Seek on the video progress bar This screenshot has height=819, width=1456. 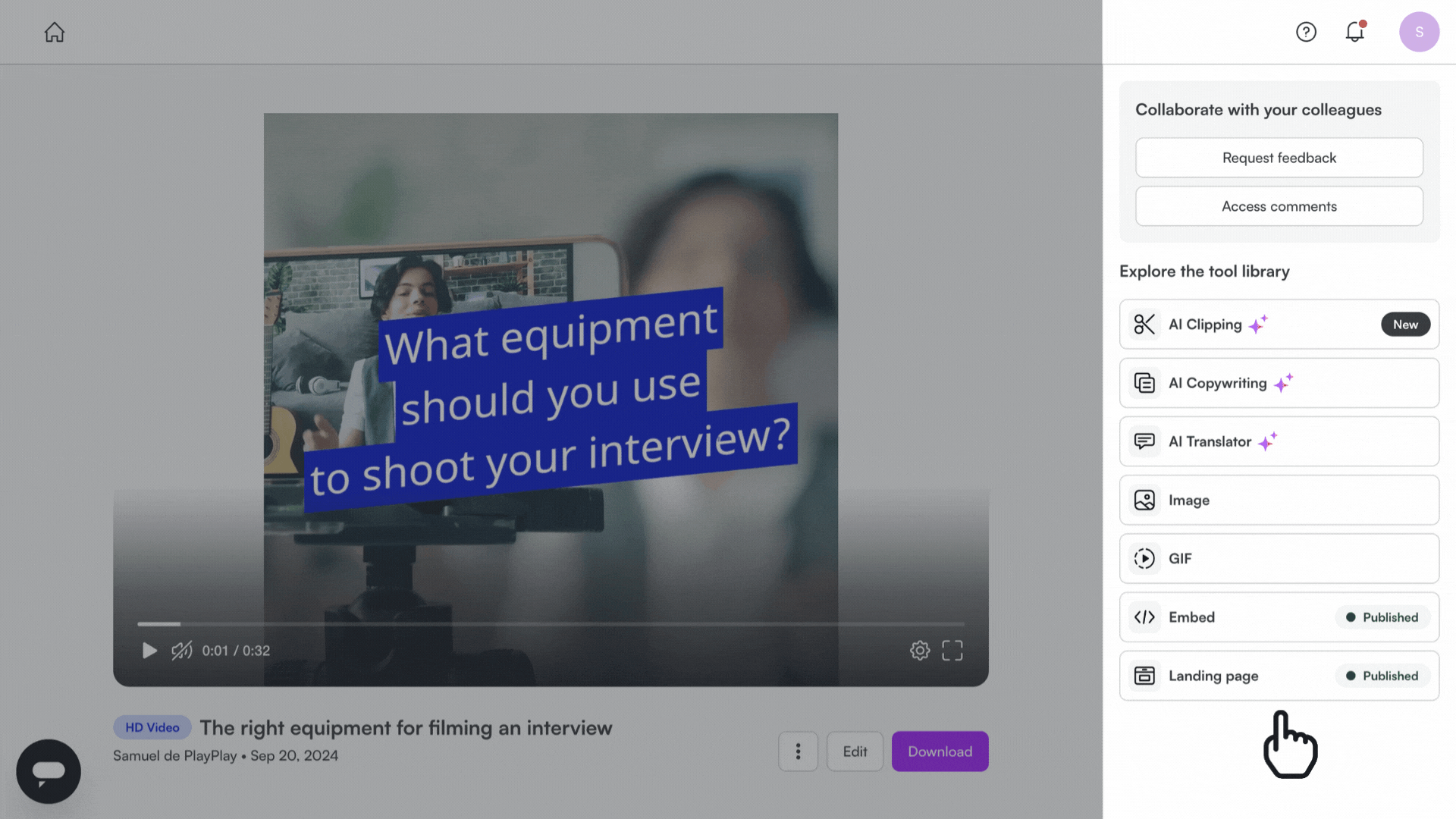point(551,624)
